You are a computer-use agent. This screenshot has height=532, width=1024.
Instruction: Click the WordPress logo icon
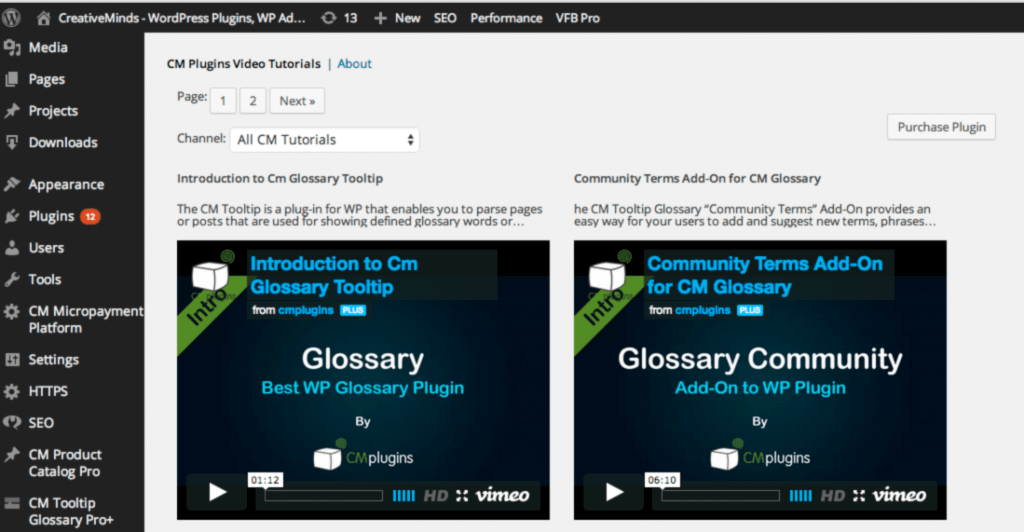[x=10, y=18]
